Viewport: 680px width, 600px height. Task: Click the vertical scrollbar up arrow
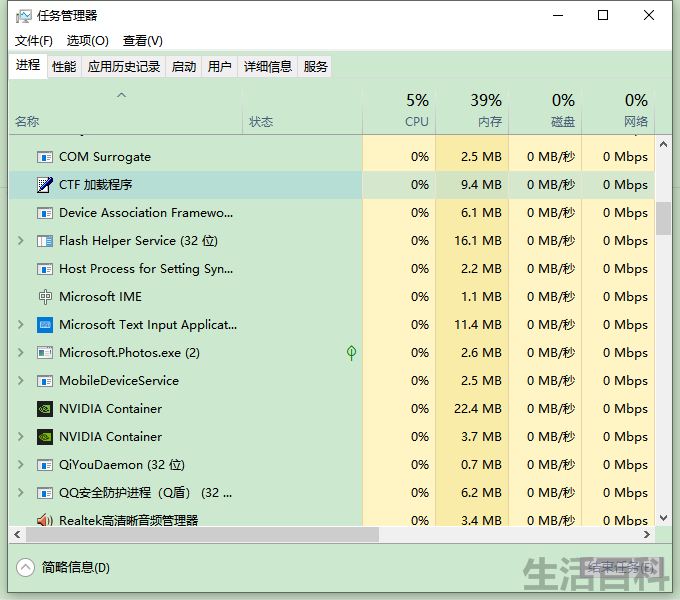tap(663, 144)
